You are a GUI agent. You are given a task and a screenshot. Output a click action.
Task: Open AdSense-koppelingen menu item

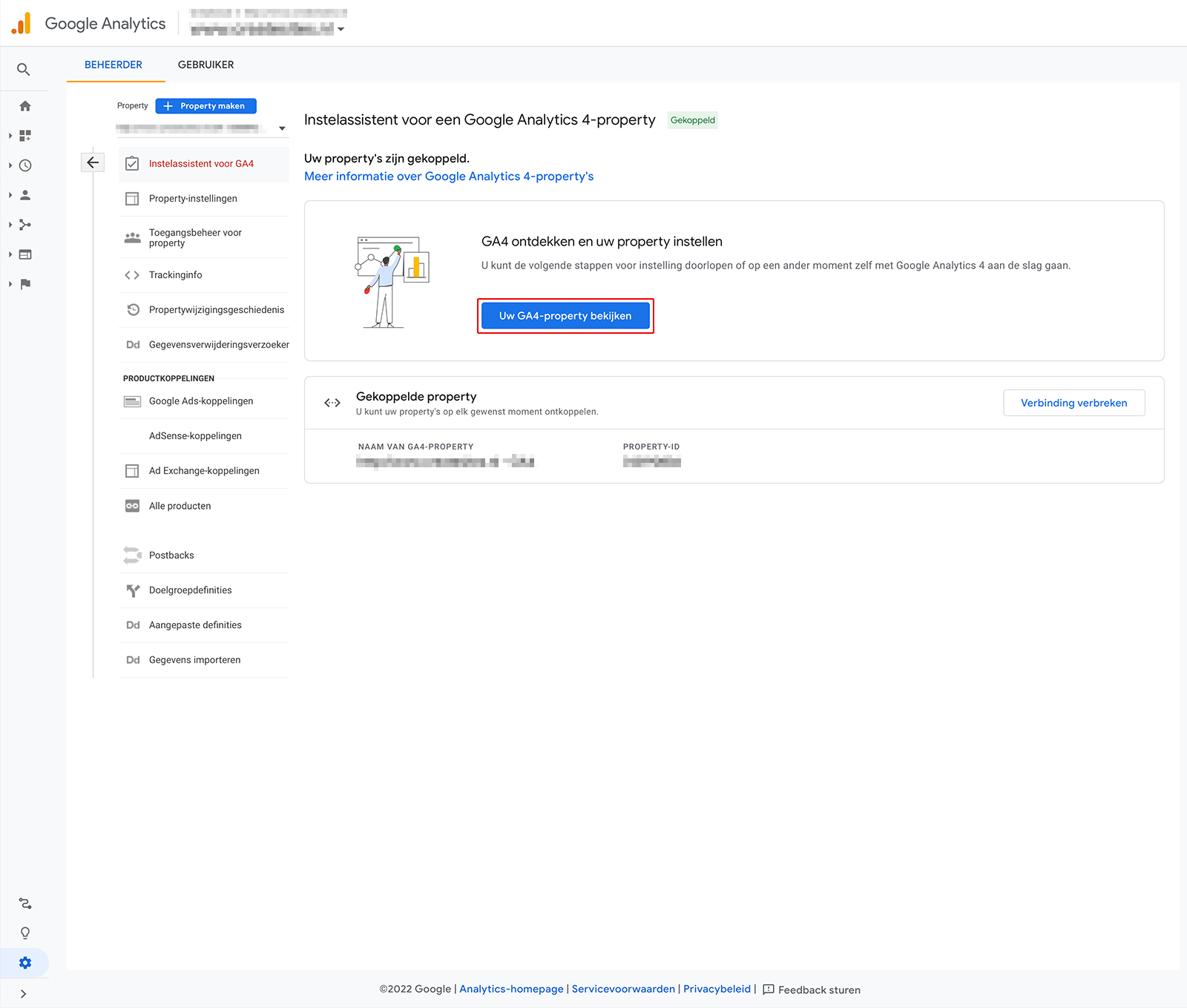click(x=204, y=436)
